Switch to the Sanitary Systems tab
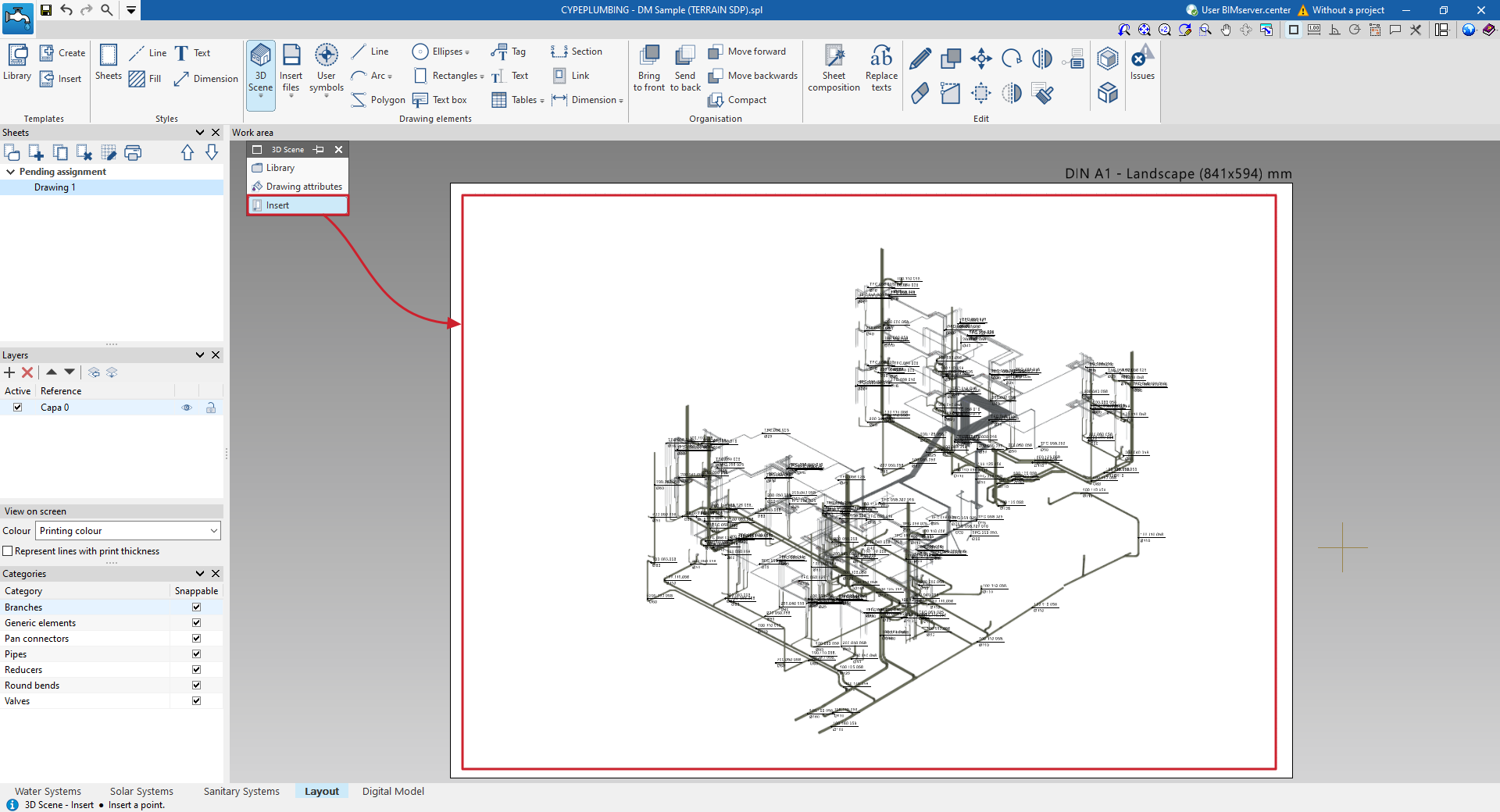Screen dimensions: 1500x812 241,792
